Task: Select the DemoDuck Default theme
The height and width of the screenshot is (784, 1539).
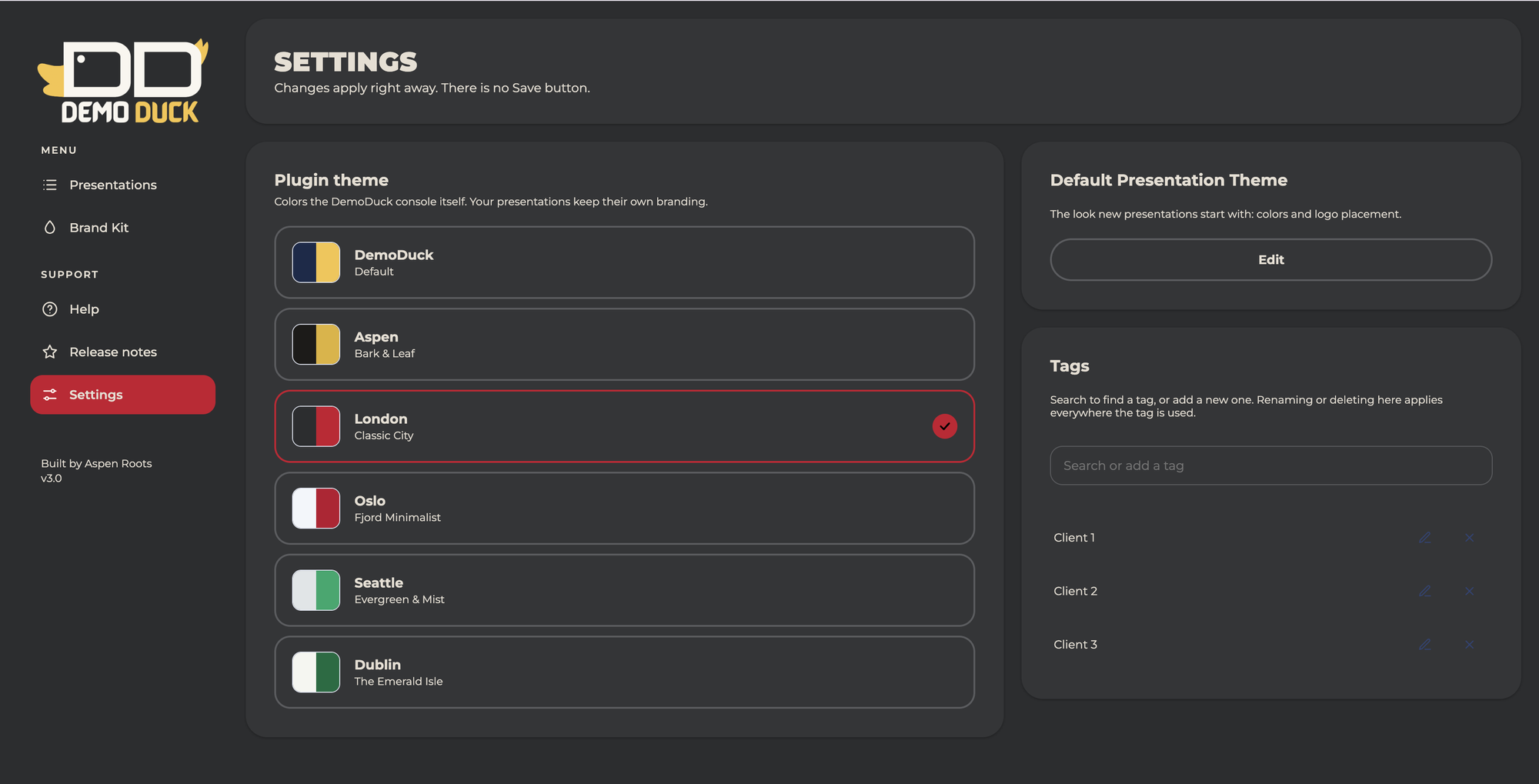Action: [x=624, y=262]
